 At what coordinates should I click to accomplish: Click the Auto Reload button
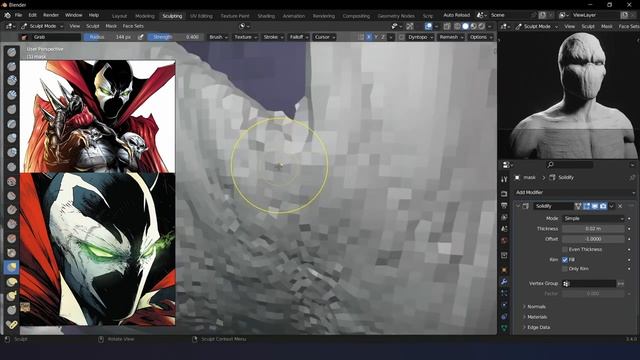pos(456,15)
